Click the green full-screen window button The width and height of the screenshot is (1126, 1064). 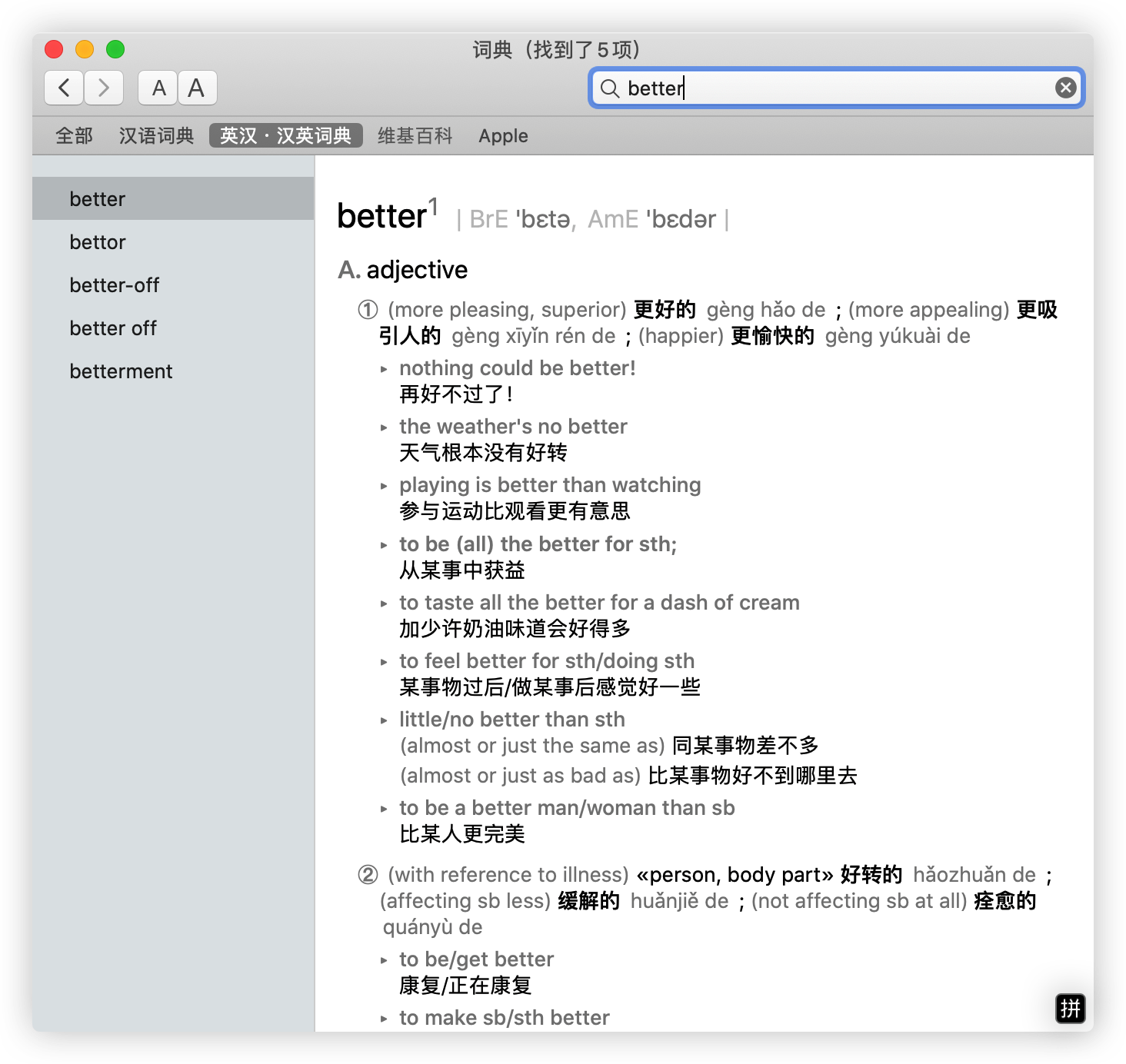(115, 49)
